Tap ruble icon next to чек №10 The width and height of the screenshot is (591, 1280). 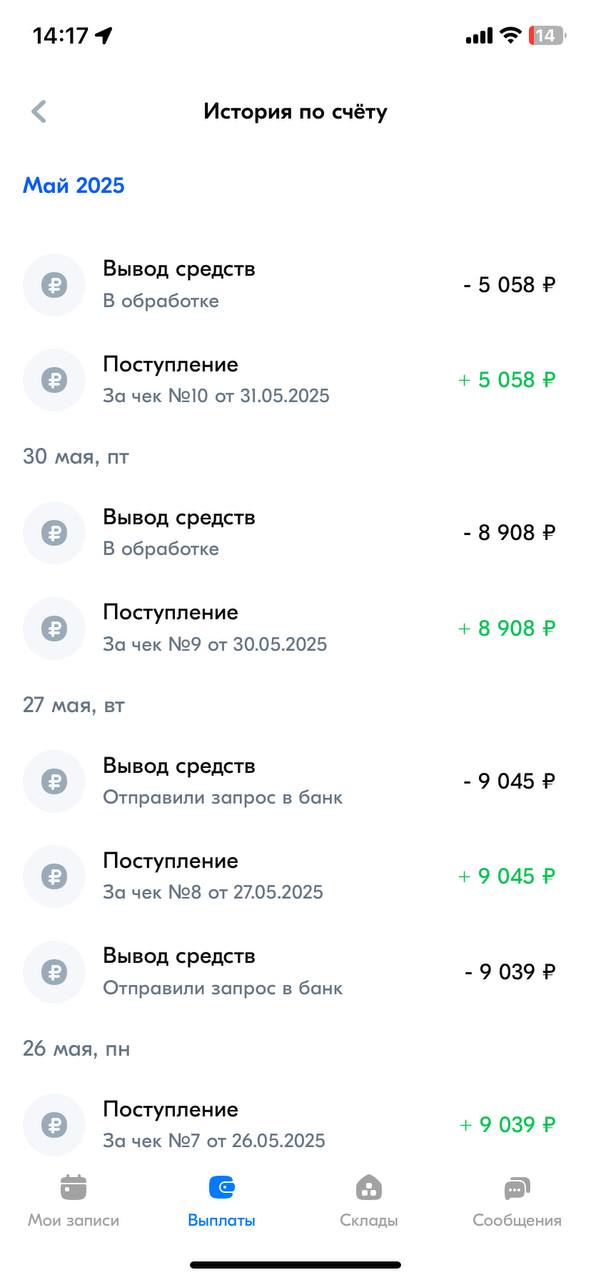(x=54, y=380)
